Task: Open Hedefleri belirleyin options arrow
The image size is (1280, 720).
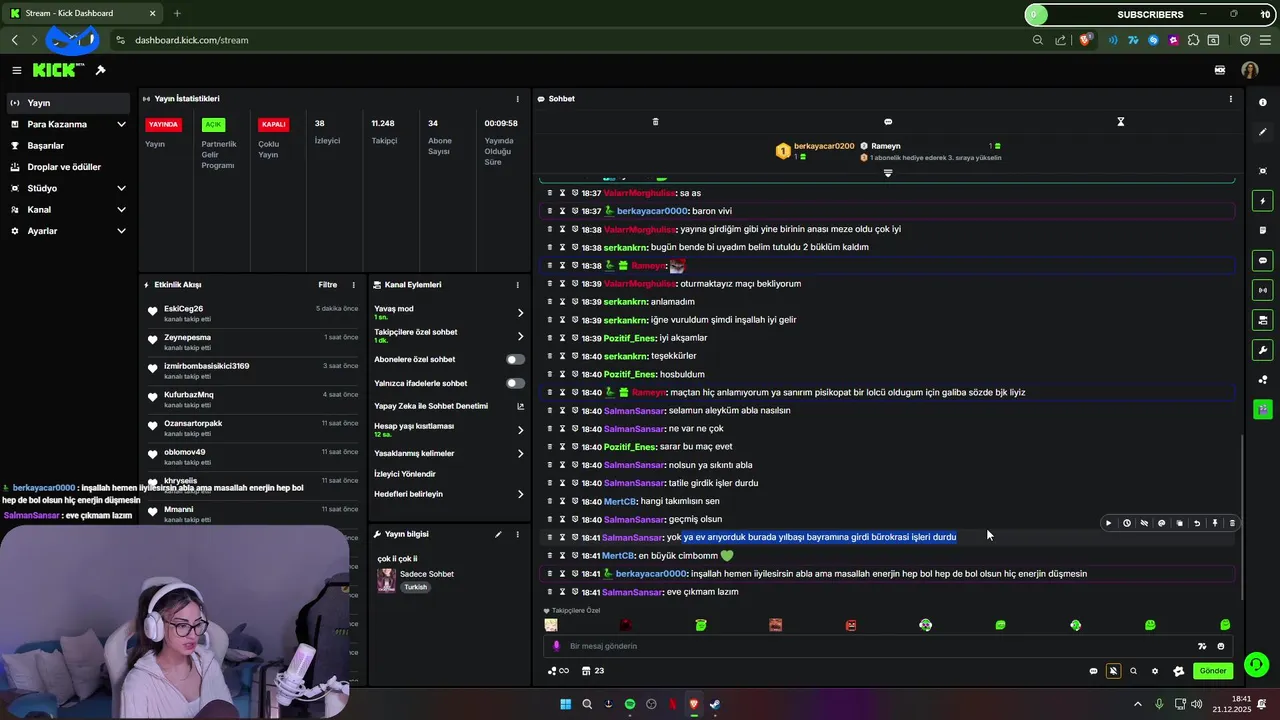Action: (x=520, y=494)
